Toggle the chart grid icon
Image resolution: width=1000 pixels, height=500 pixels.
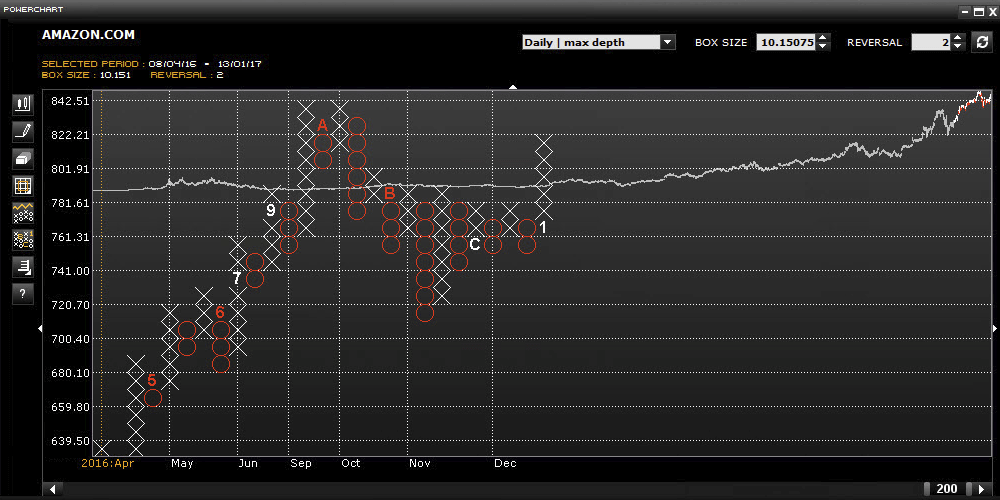[23, 186]
